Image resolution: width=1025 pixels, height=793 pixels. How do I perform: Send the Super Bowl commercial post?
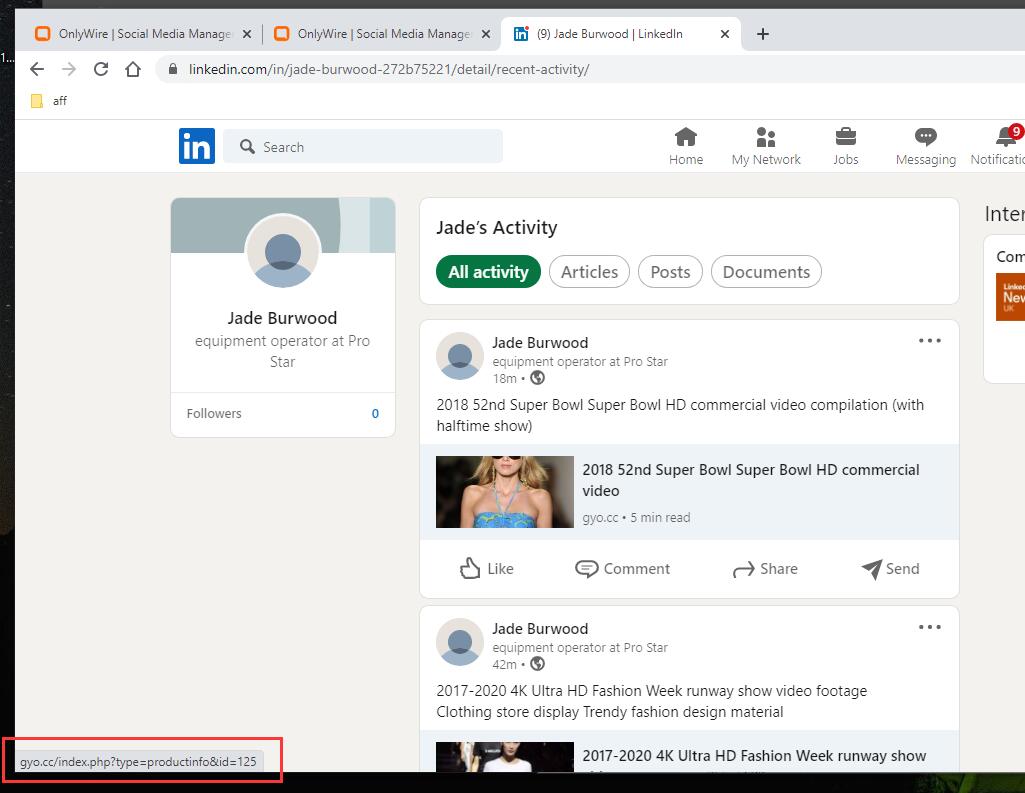(890, 569)
